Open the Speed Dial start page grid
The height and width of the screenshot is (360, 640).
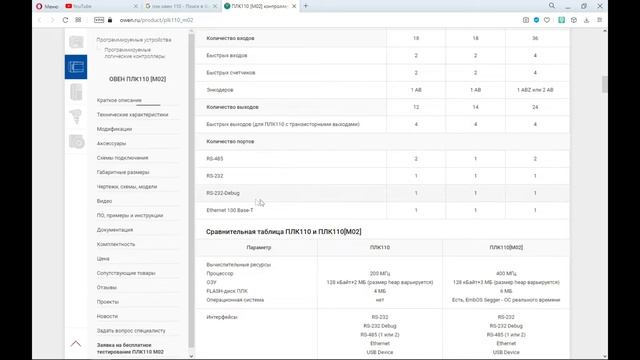78,20
